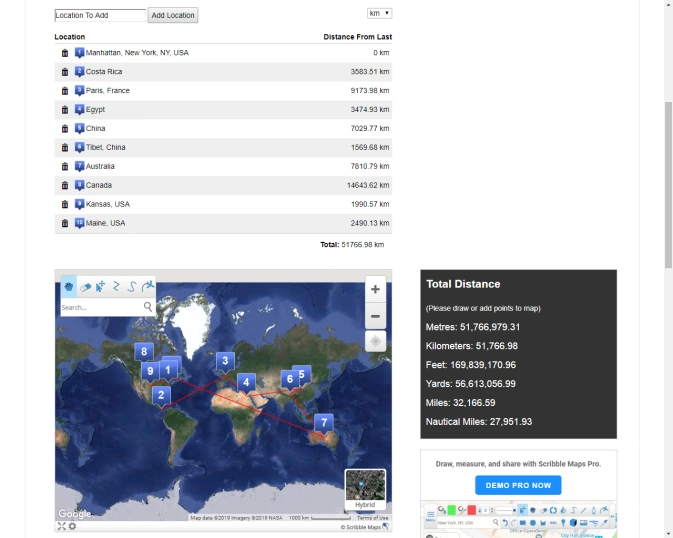
Task: Zoom in on the map
Action: tap(375, 289)
